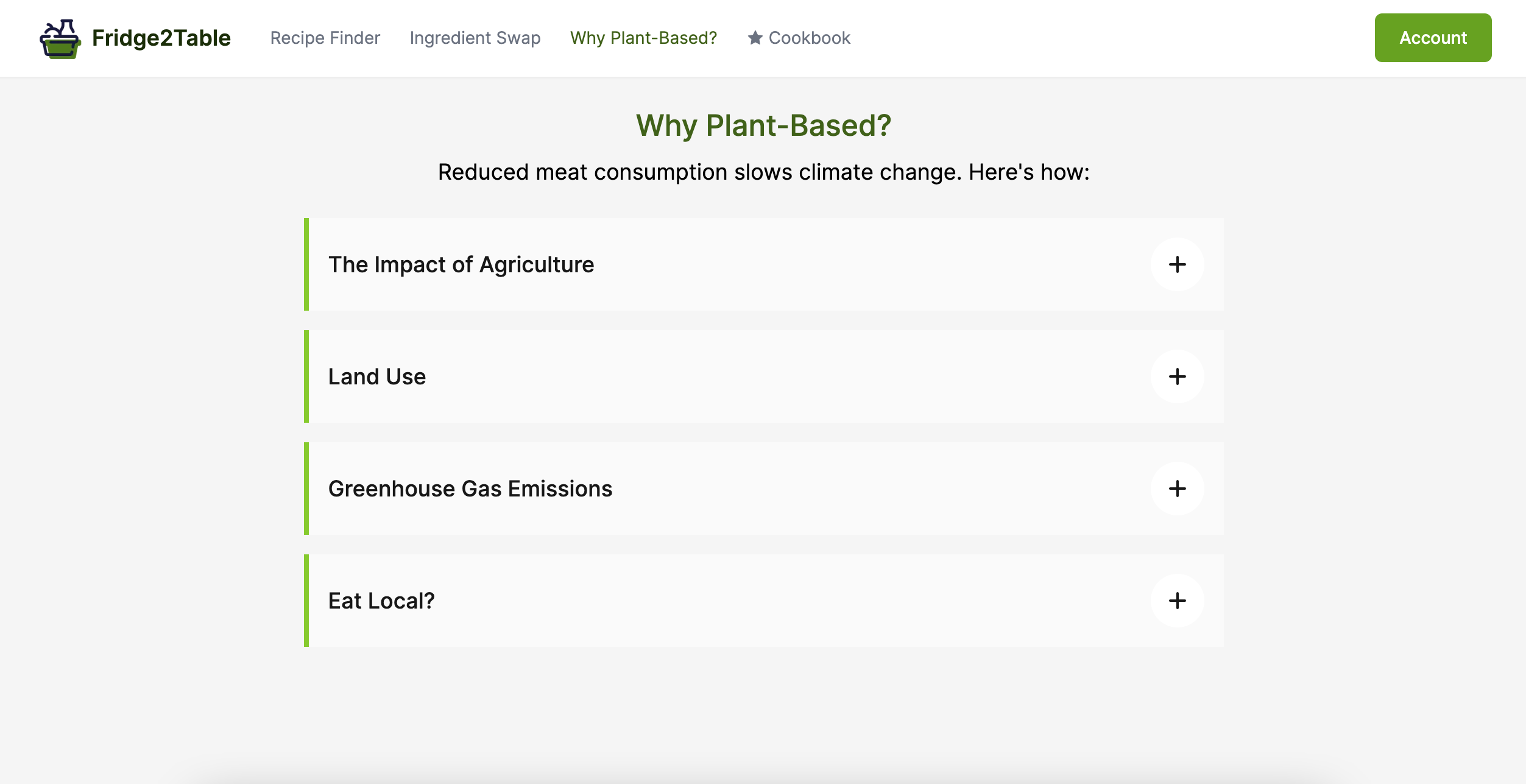This screenshot has height=784, width=1526.
Task: Click the "Reduced meat consumption" subtitle text
Action: click(763, 172)
